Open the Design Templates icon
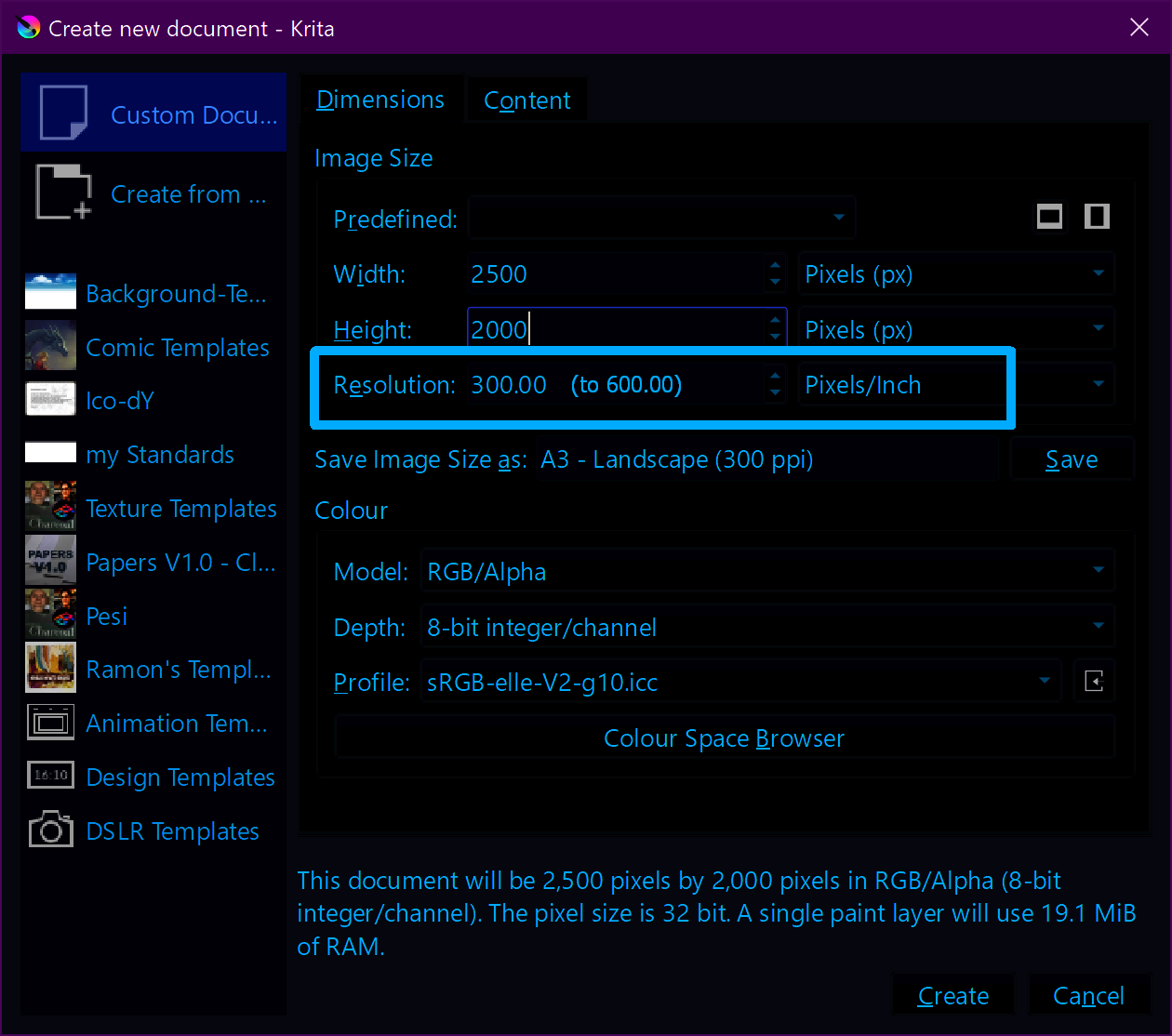This screenshot has height=1036, width=1172. click(x=51, y=776)
